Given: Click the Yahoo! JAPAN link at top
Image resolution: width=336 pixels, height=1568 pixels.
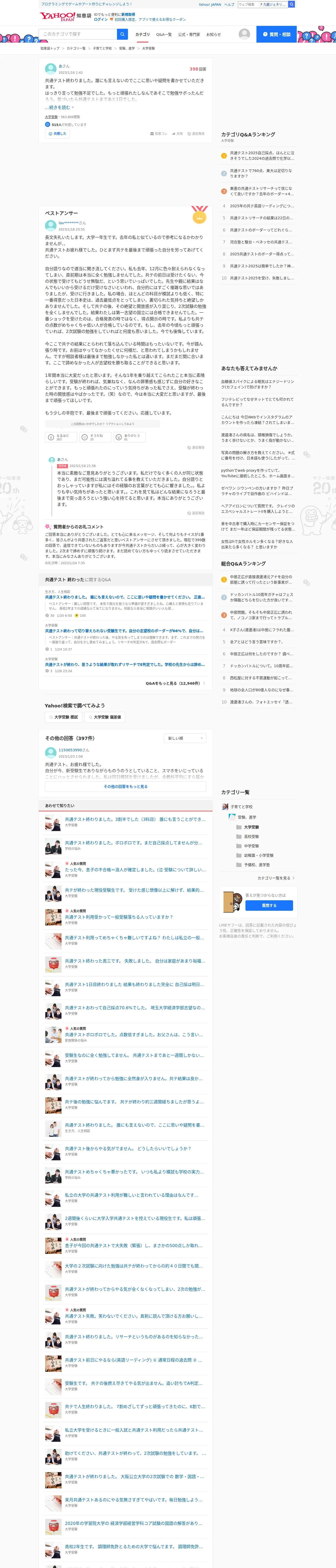Looking at the screenshot, I should tap(210, 4).
